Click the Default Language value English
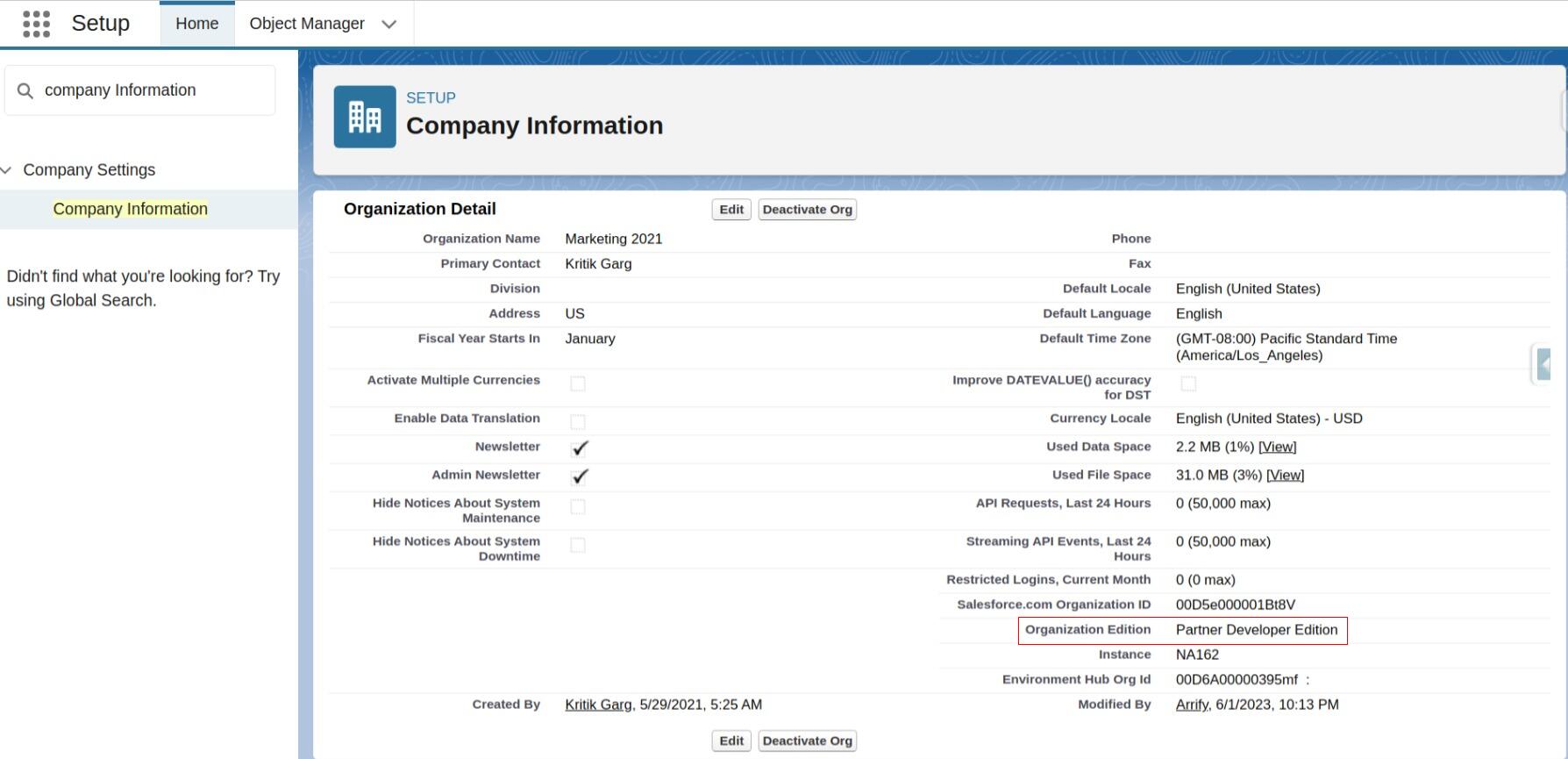Image resolution: width=1568 pixels, height=759 pixels. [x=1199, y=313]
